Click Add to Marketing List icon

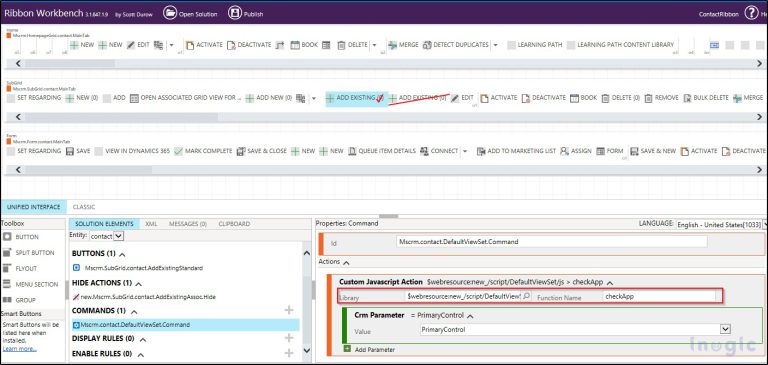(481, 151)
